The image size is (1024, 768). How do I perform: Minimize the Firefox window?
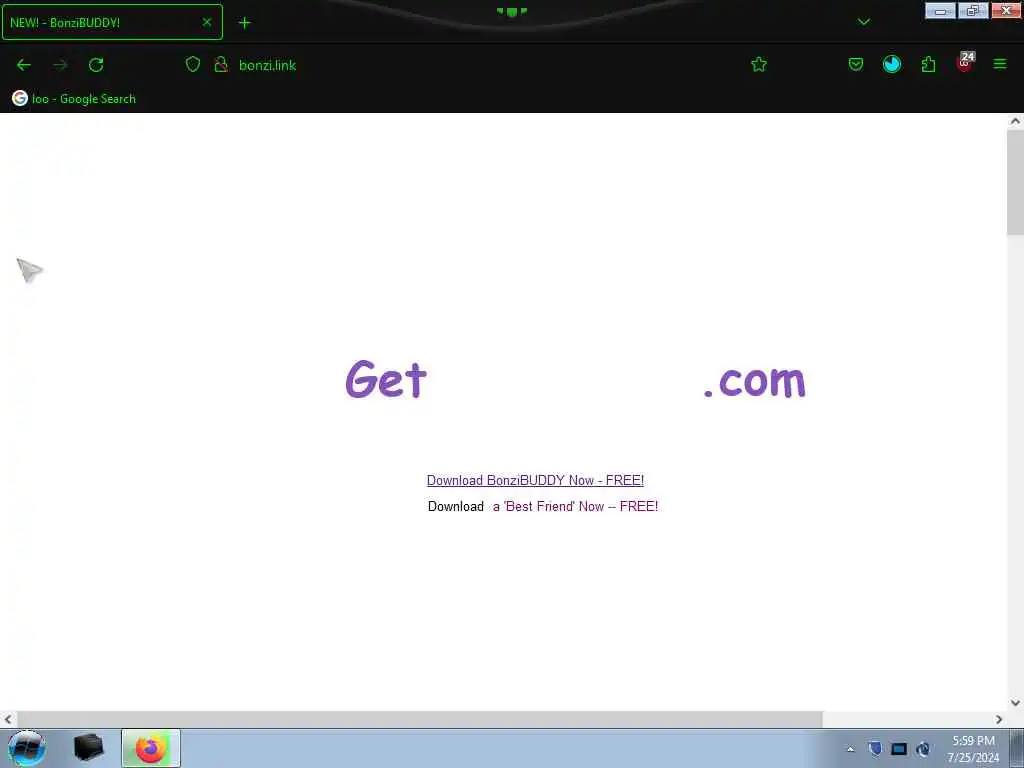(940, 11)
